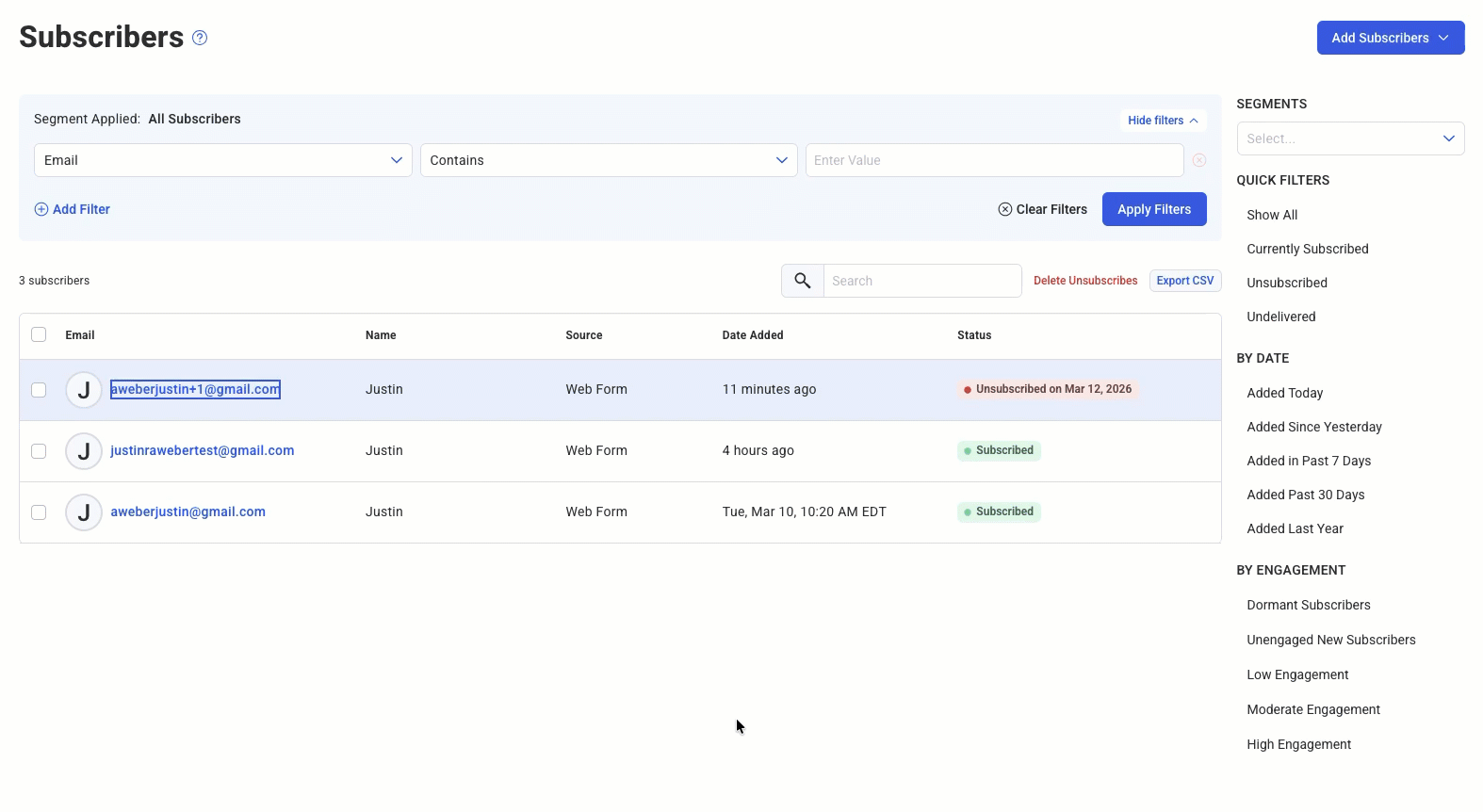The height and width of the screenshot is (812, 1483).
Task: Open the Contains condition dropdown
Action: coord(609,160)
